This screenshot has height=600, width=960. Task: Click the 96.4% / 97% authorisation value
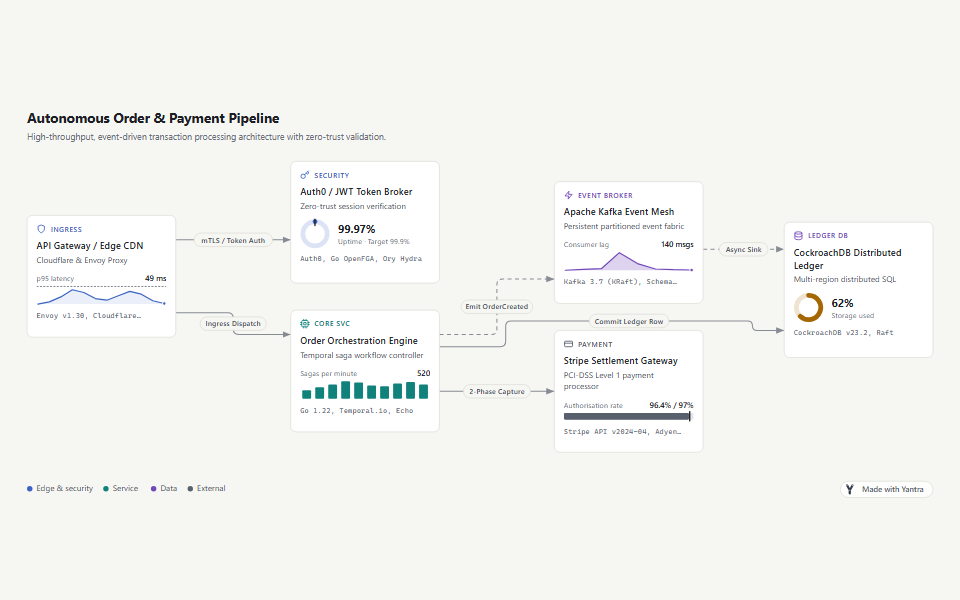coord(671,405)
